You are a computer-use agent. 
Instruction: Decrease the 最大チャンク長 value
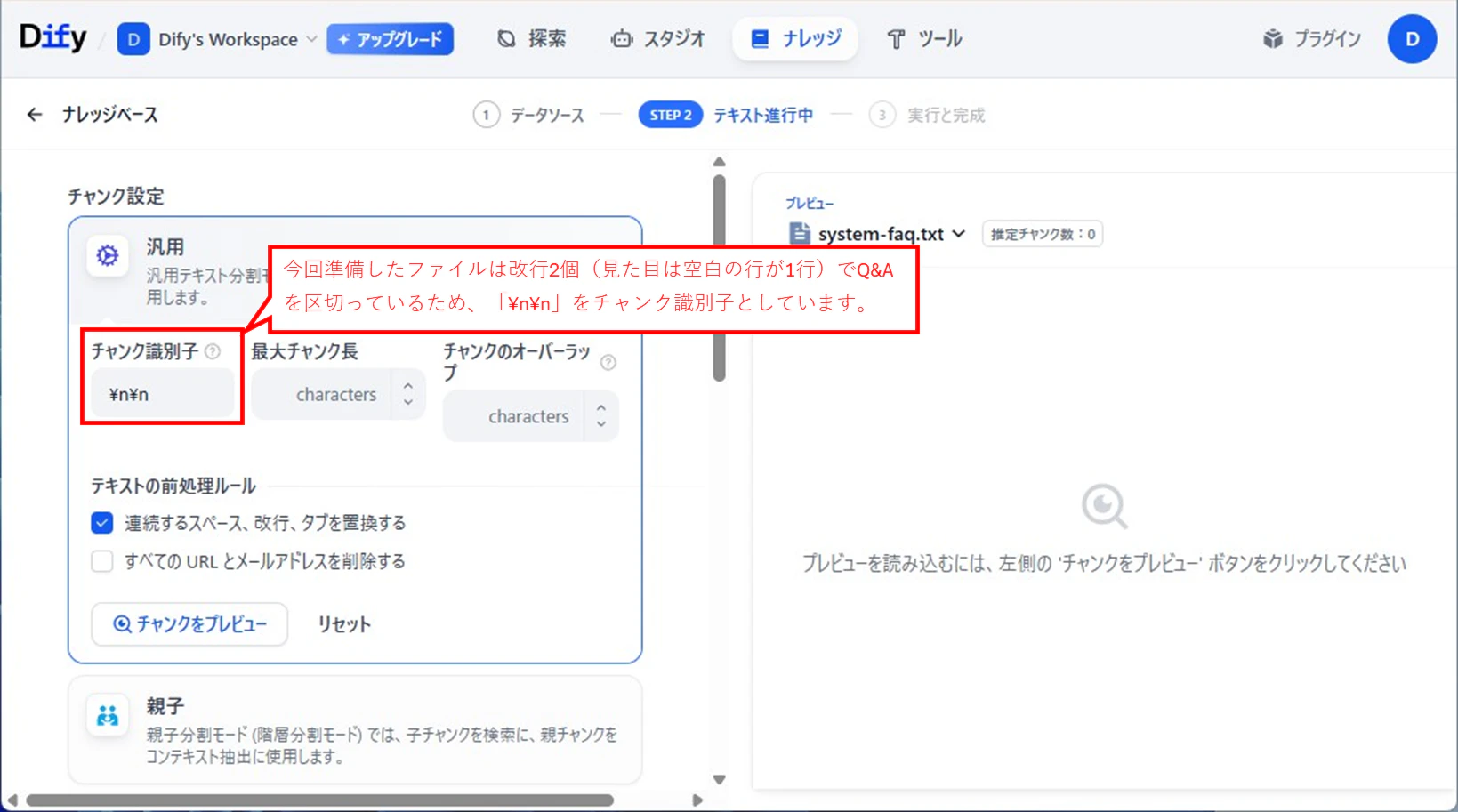(x=408, y=402)
